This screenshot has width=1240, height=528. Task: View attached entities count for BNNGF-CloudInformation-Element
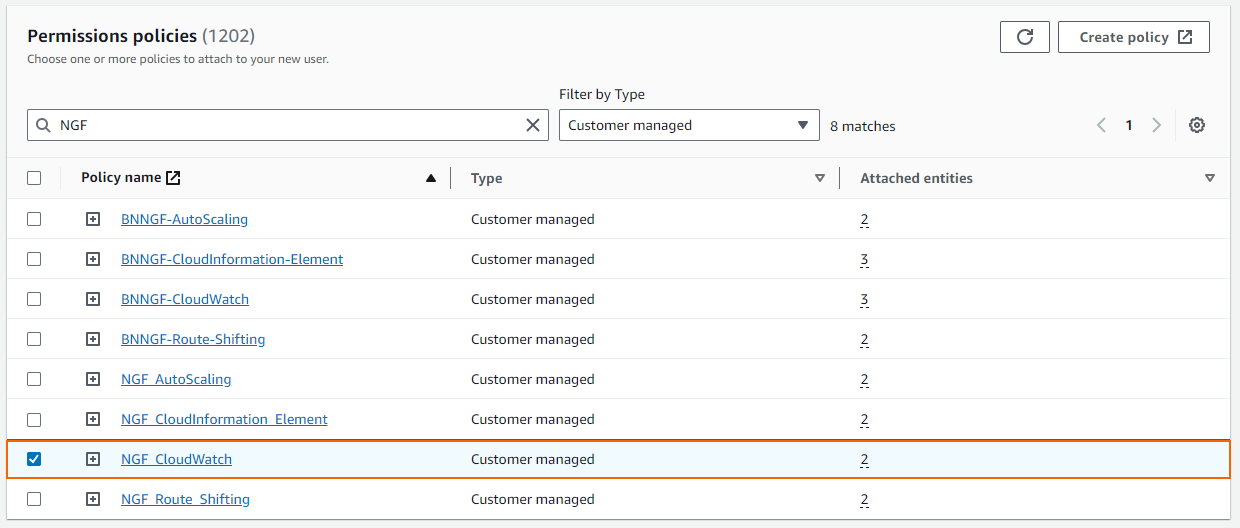click(864, 259)
